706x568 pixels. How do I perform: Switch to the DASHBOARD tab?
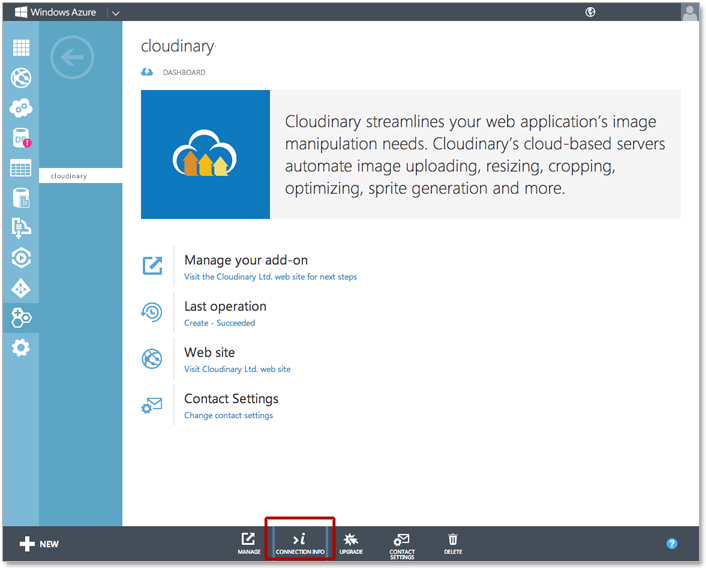(184, 72)
